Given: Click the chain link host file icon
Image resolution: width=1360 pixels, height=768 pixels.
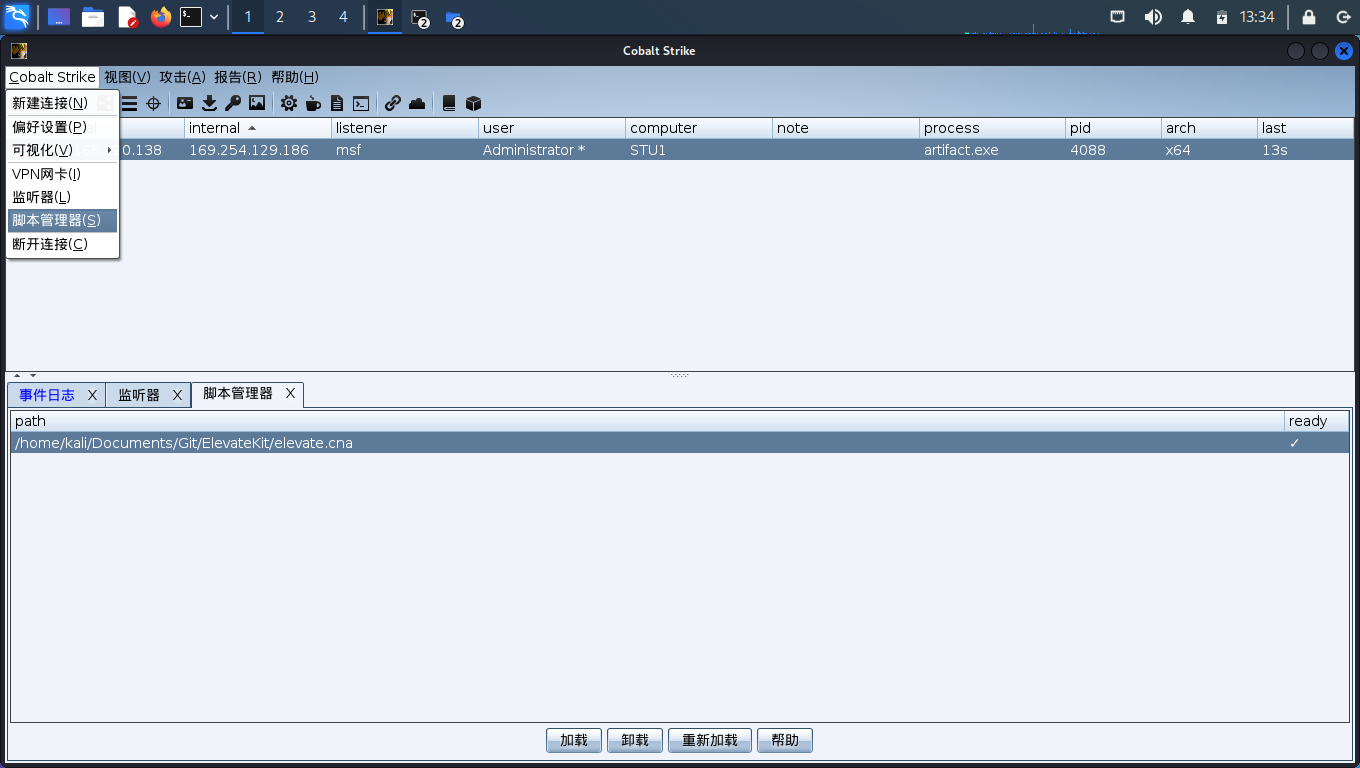Looking at the screenshot, I should pyautogui.click(x=393, y=103).
